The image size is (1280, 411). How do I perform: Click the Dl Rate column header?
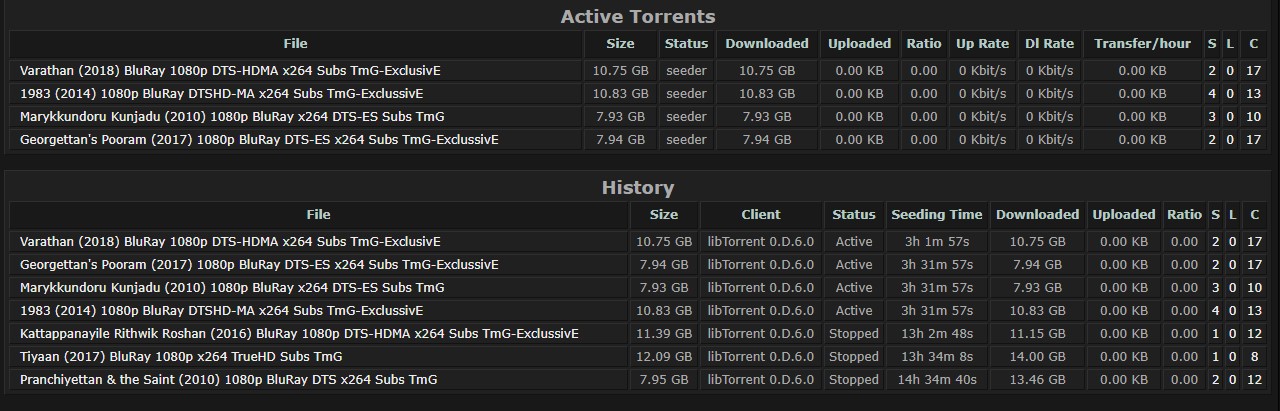coord(1049,44)
